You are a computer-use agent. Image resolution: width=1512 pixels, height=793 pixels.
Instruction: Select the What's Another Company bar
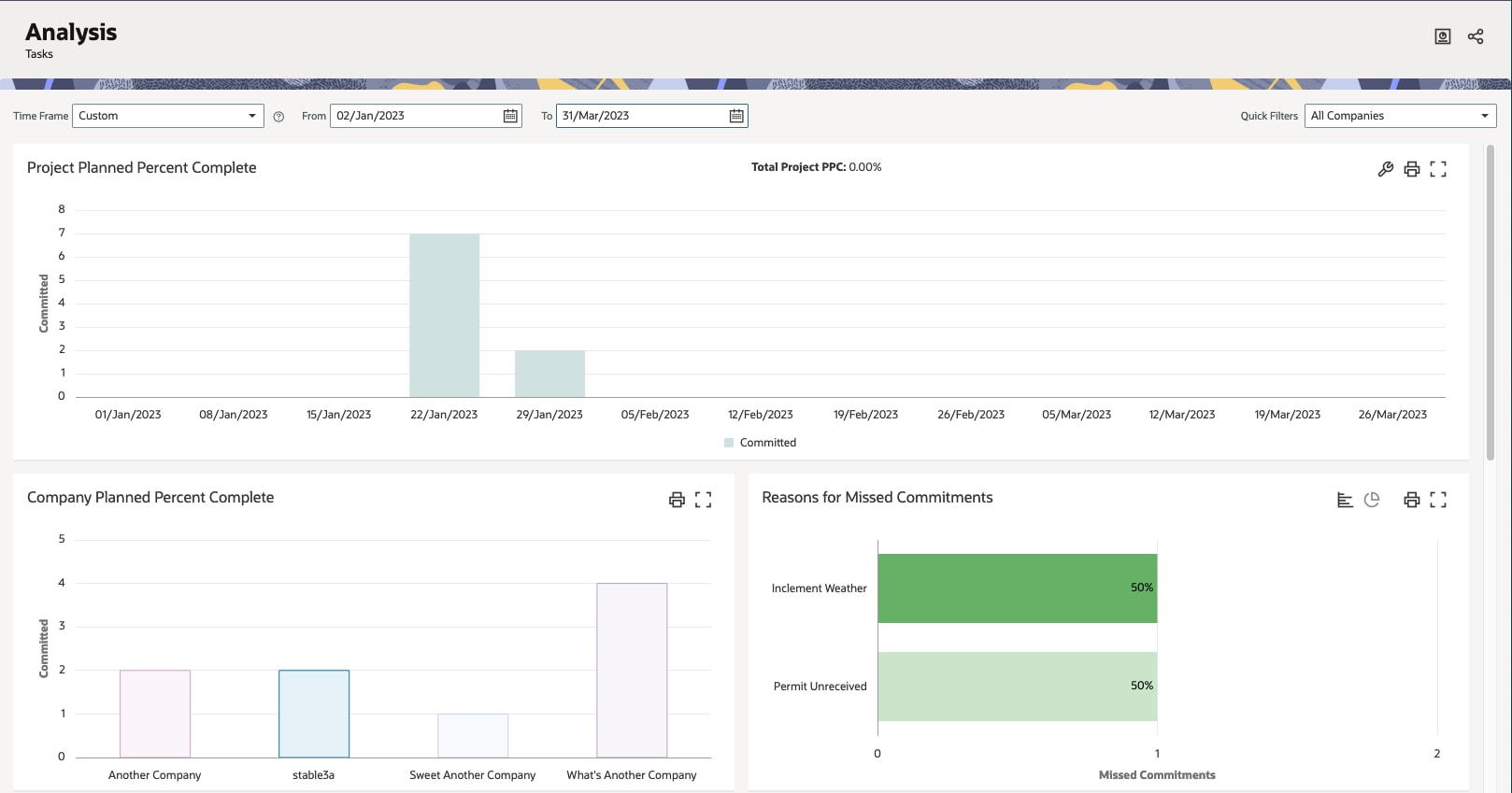pyautogui.click(x=632, y=671)
